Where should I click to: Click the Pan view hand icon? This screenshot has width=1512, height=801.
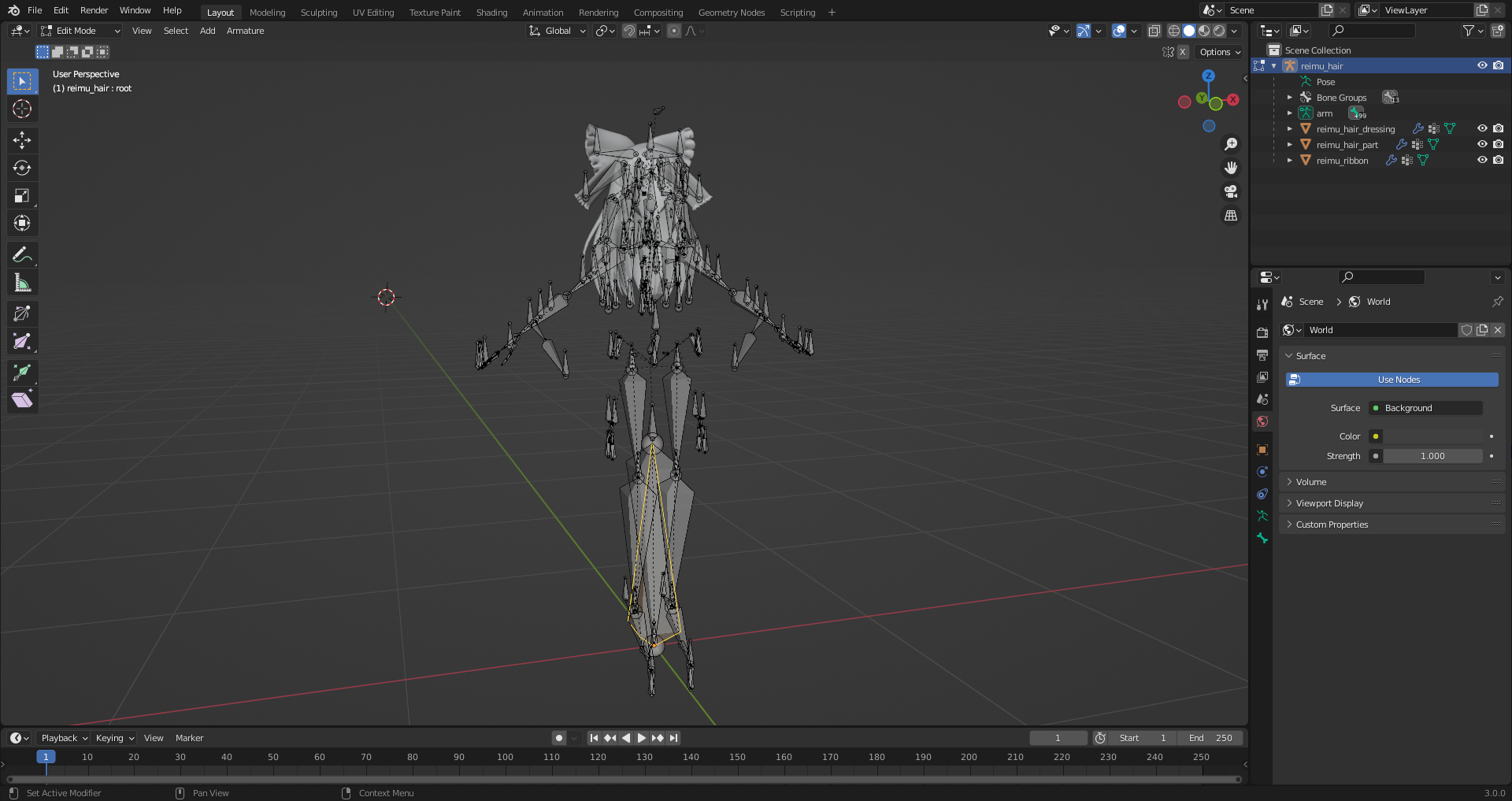[x=1231, y=168]
